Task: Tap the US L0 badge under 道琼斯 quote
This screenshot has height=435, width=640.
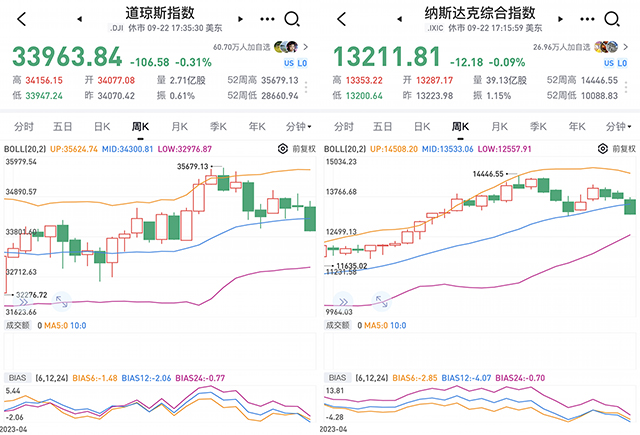Action: click(x=296, y=63)
